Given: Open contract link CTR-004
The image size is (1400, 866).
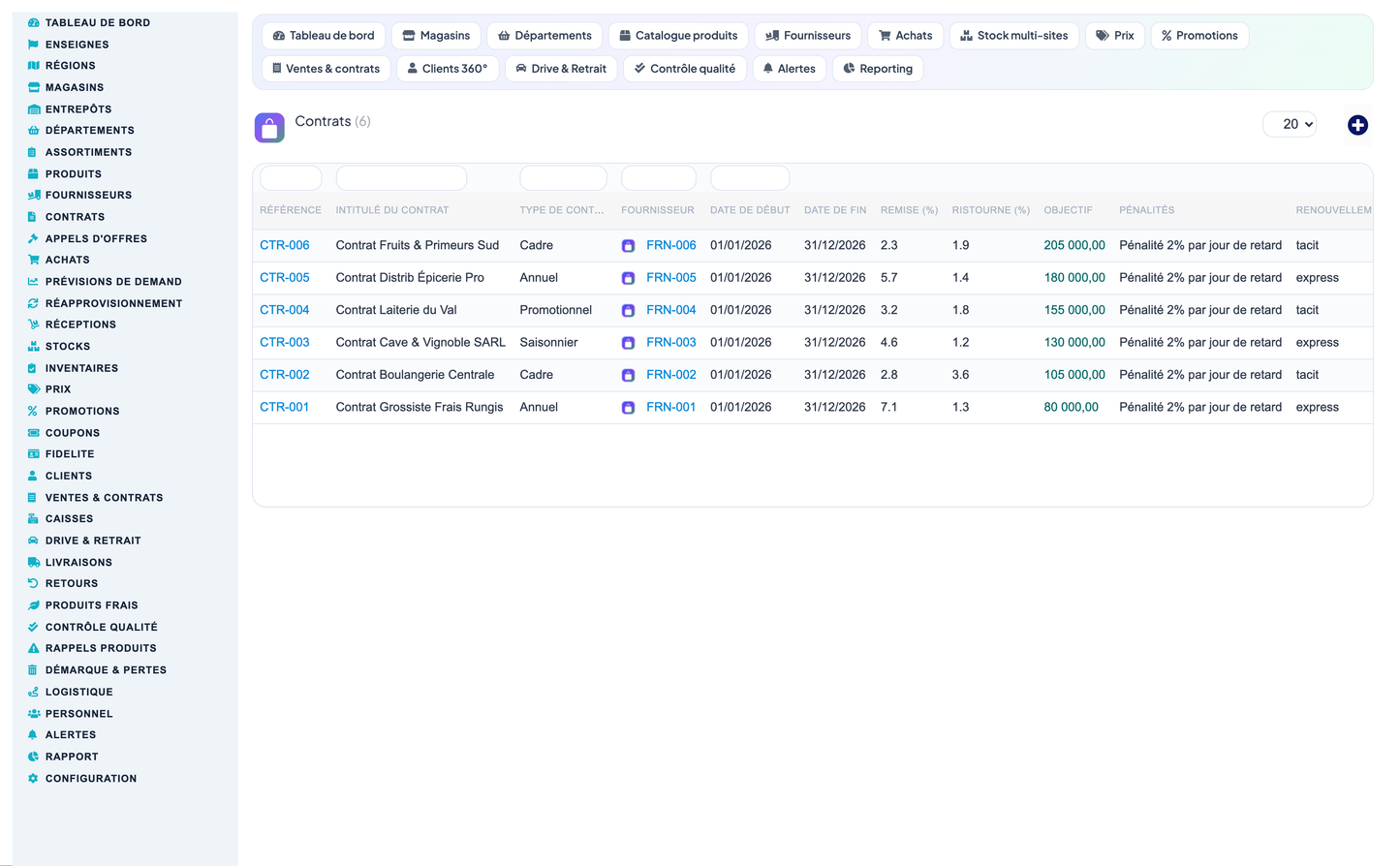Looking at the screenshot, I should point(285,310).
